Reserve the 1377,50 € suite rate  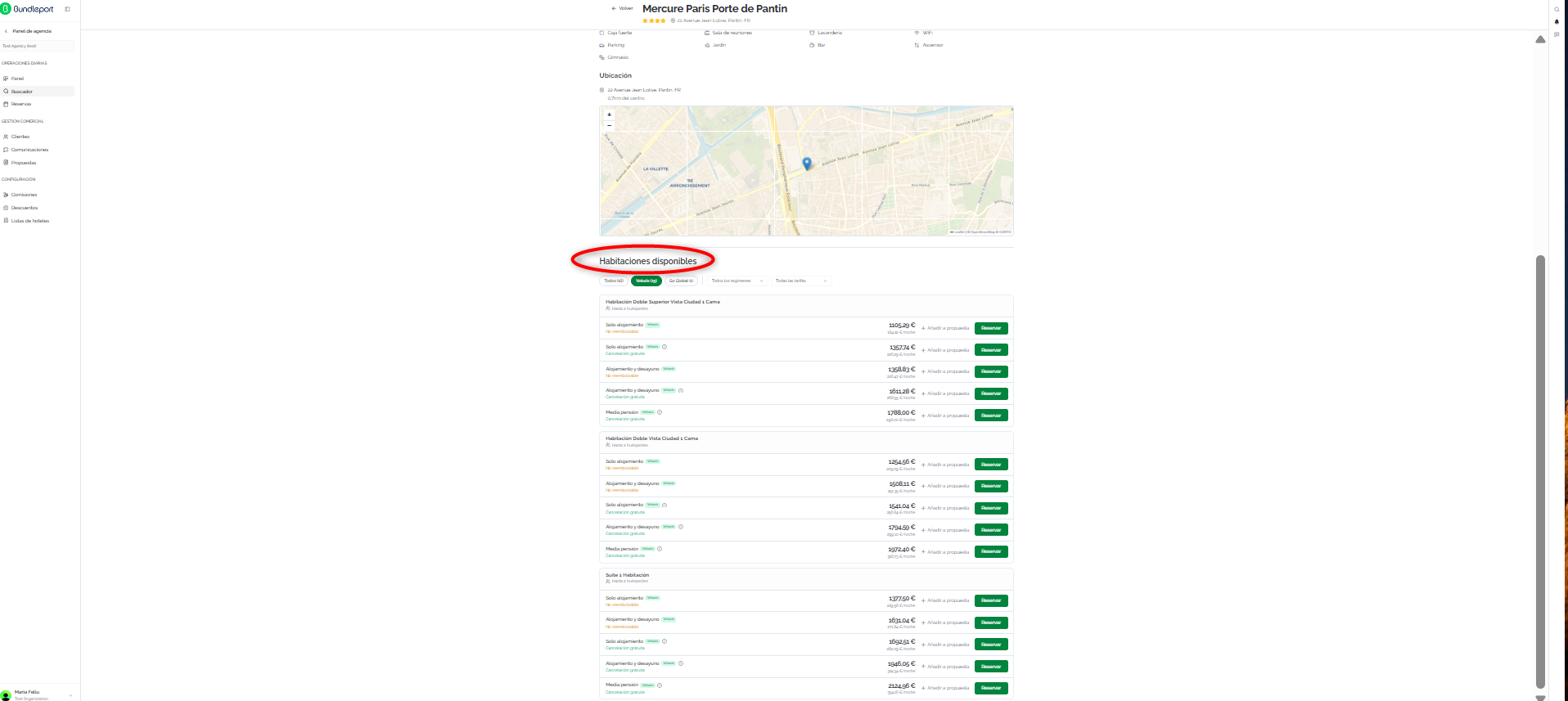[991, 600]
